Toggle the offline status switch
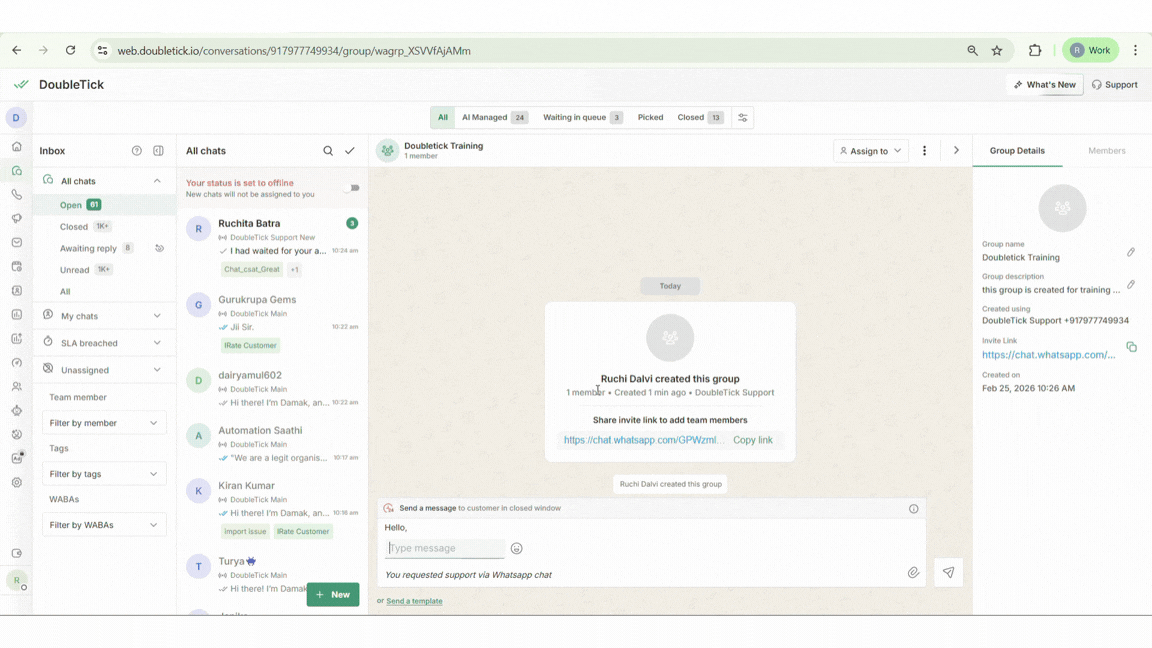This screenshot has width=1152, height=648. 351,188
